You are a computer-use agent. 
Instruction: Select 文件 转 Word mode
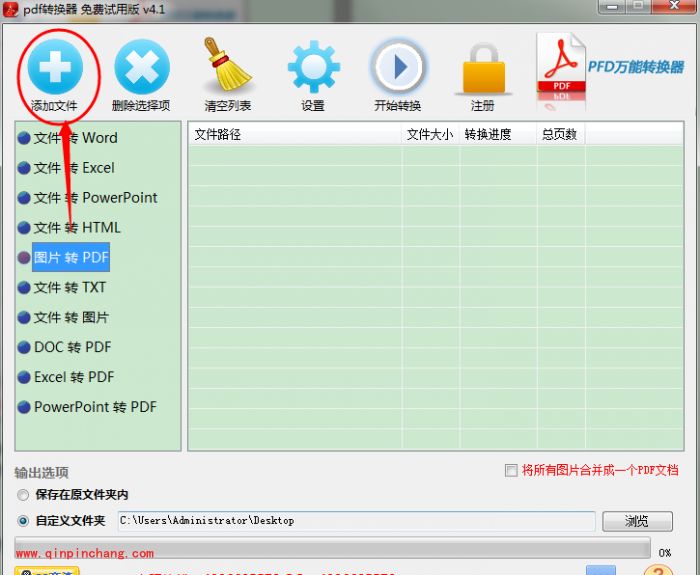(x=67, y=138)
